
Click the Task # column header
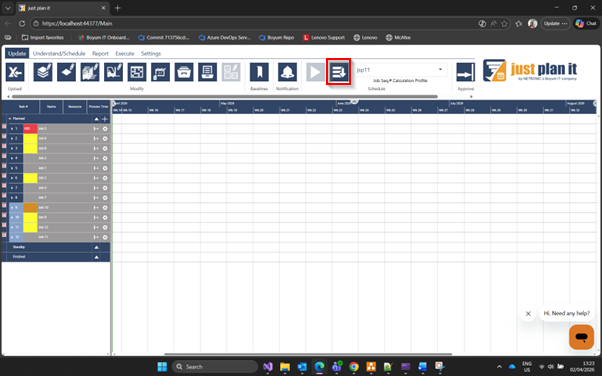pos(23,106)
